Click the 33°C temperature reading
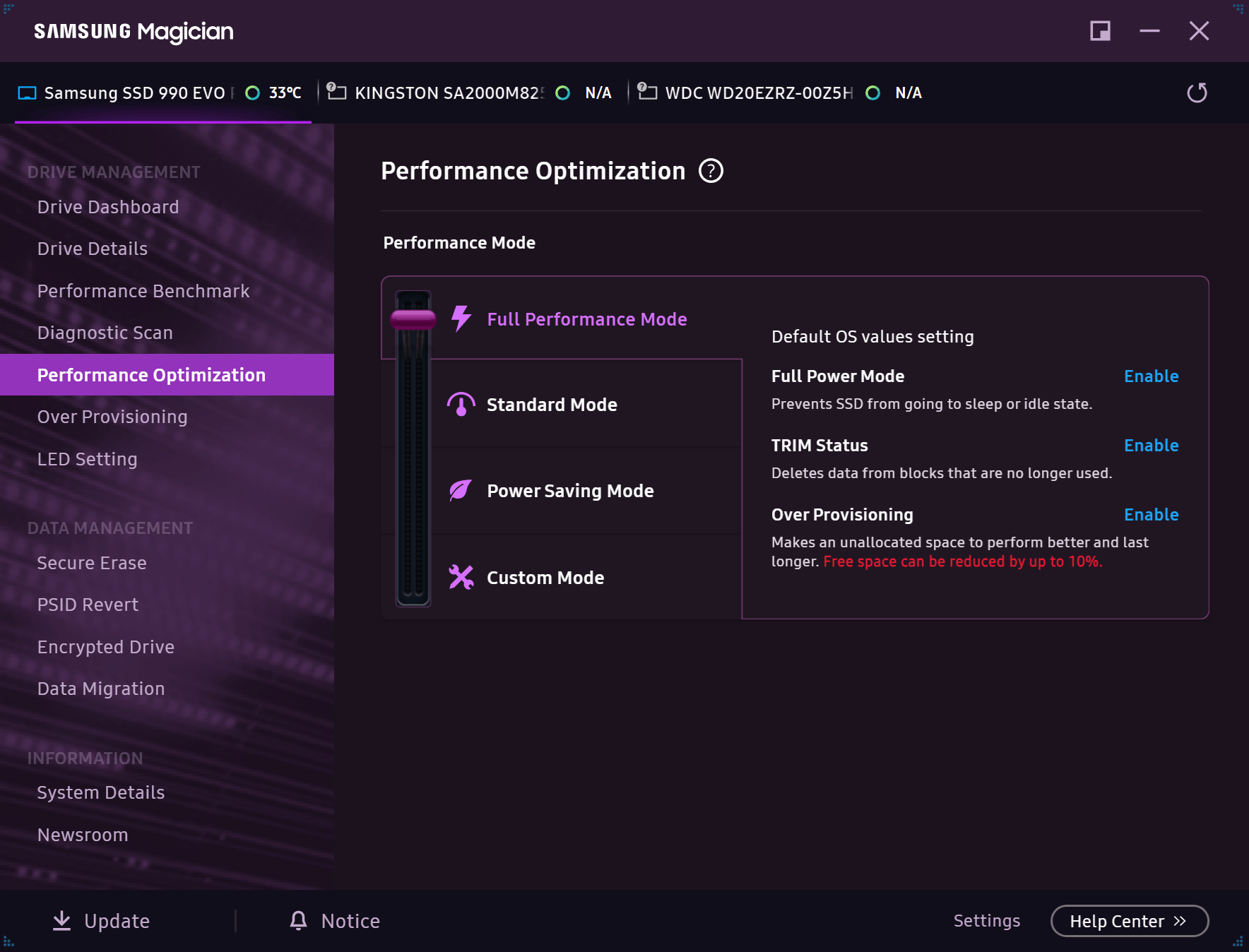Screen dimensions: 1249x952 [x=285, y=93]
